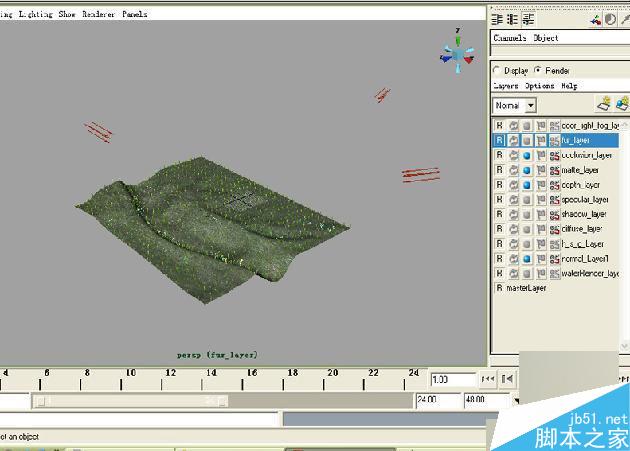
Task: Click the render settings icon on shadow_layer
Action: (554, 215)
